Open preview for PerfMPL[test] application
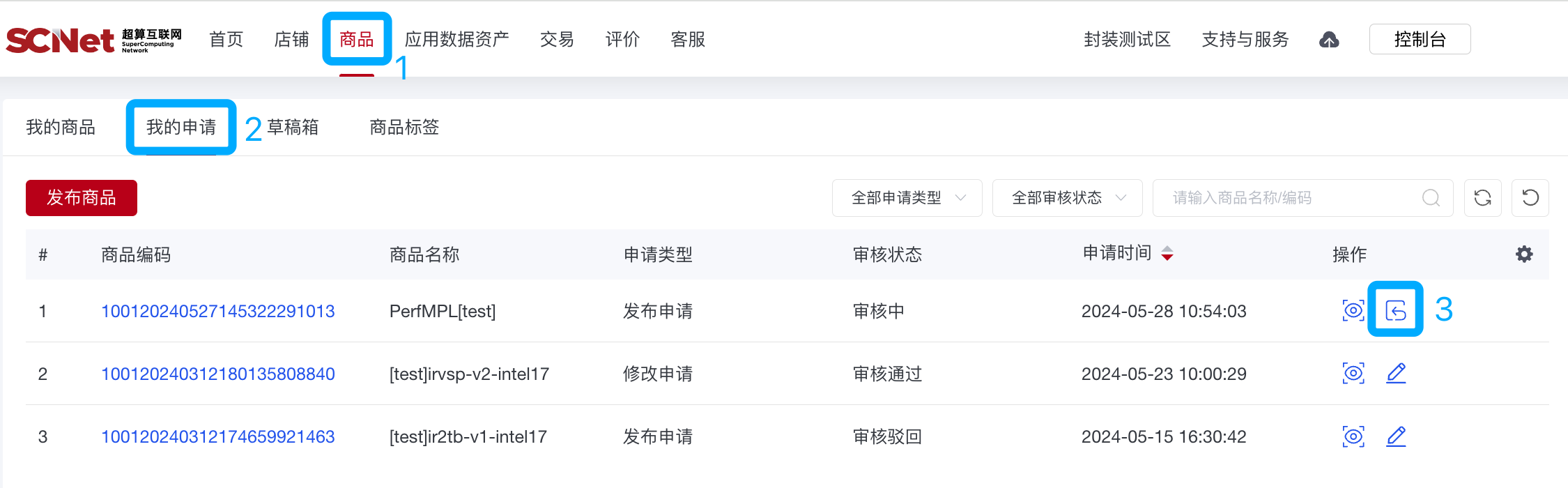The height and width of the screenshot is (488, 1568). pyautogui.click(x=1353, y=311)
